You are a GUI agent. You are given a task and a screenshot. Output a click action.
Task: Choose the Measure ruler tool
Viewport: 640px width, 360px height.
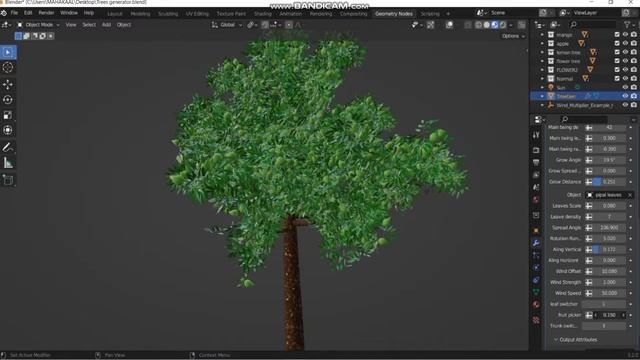click(8, 163)
